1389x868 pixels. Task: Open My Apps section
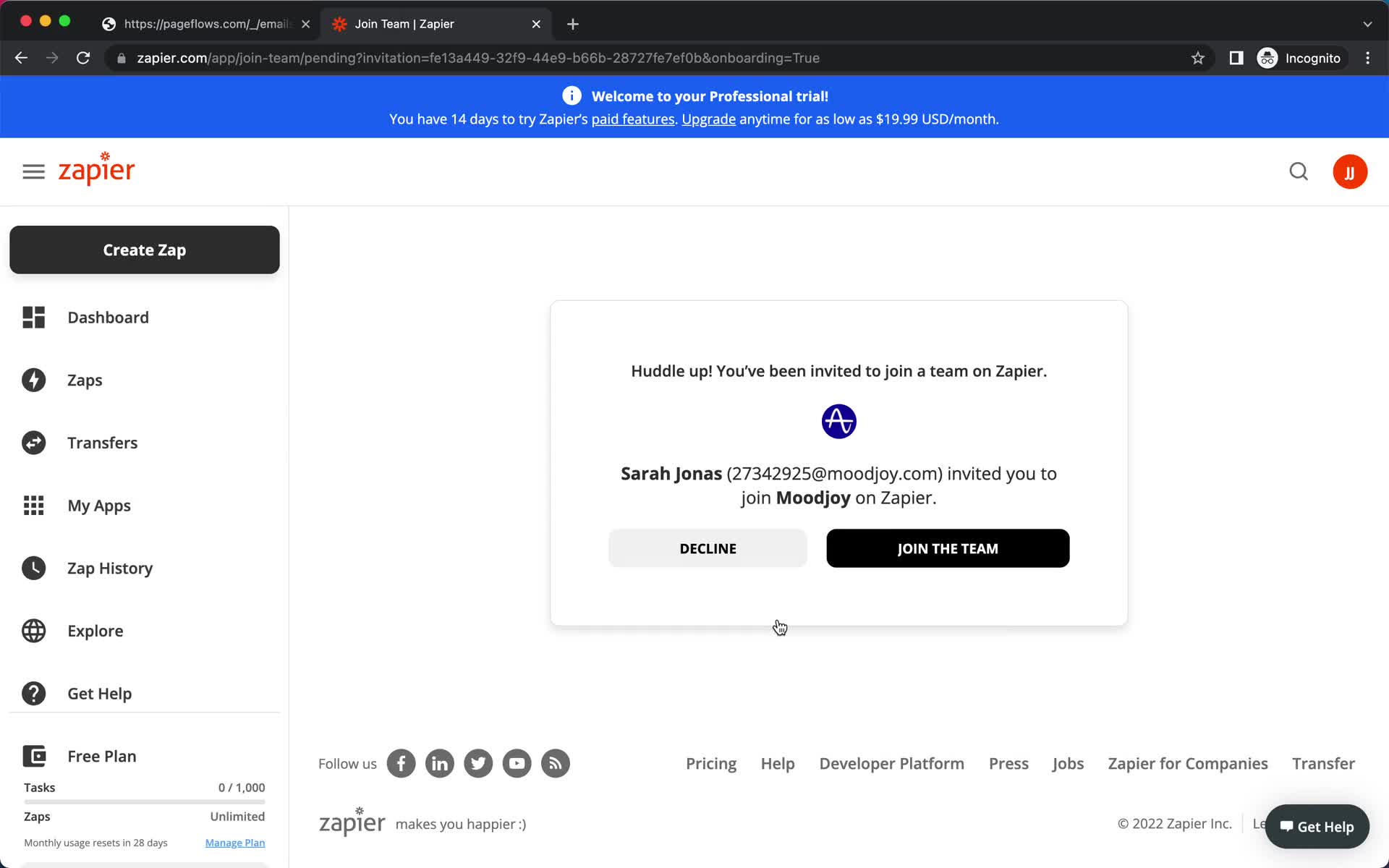(x=99, y=505)
